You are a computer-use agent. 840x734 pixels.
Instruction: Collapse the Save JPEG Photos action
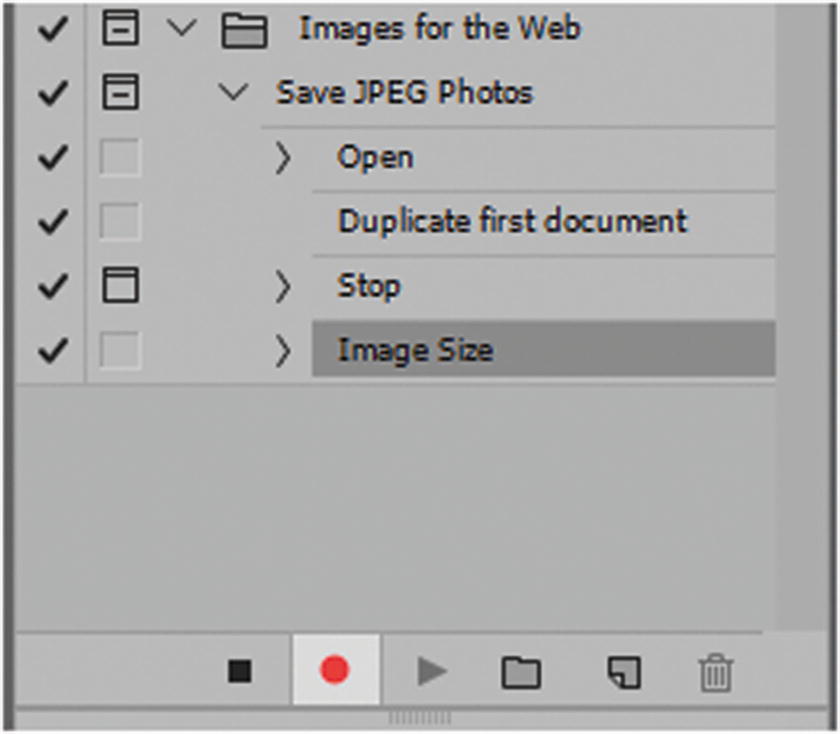(234, 92)
